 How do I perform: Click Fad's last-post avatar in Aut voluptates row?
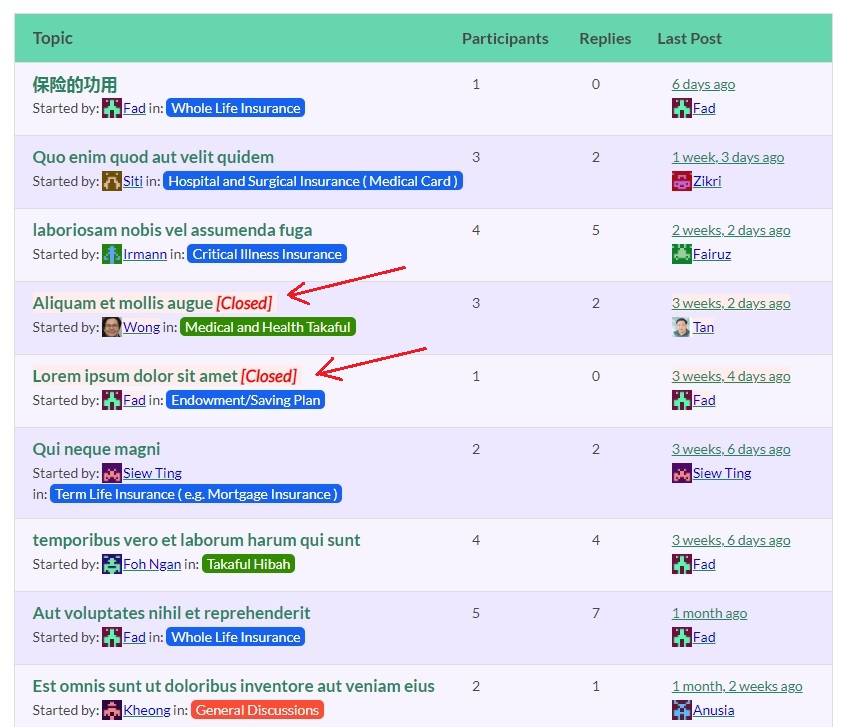(682, 637)
